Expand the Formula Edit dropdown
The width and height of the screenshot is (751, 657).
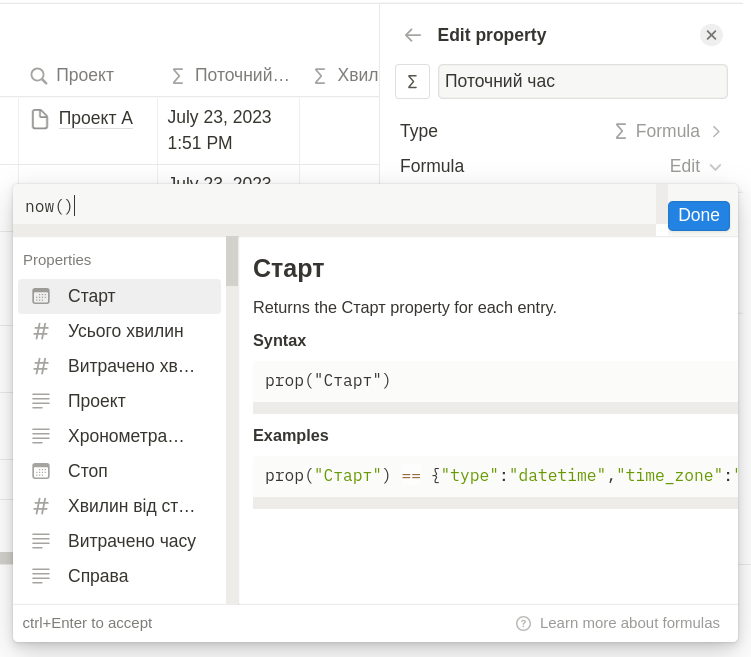coord(695,167)
